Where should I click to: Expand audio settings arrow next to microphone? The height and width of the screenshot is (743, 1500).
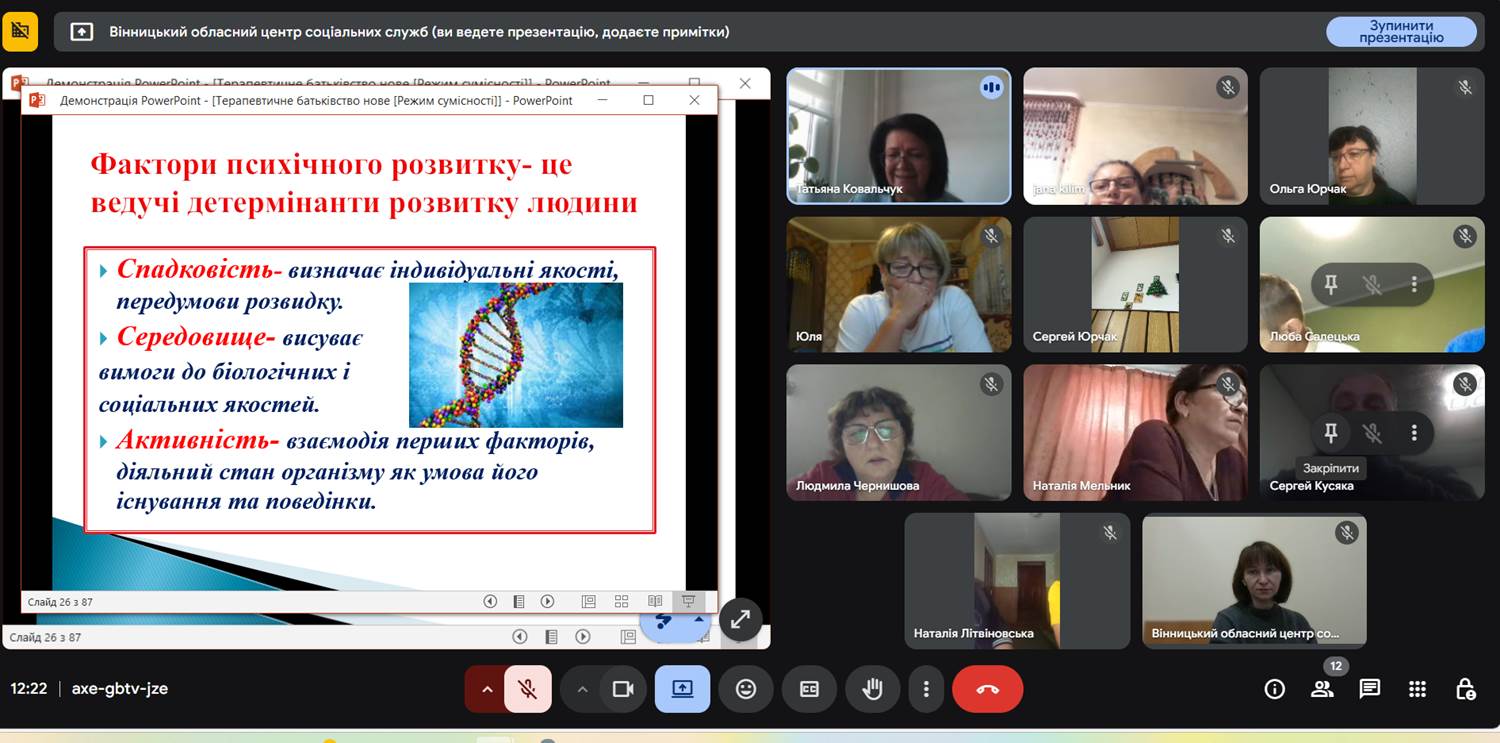pyautogui.click(x=487, y=689)
